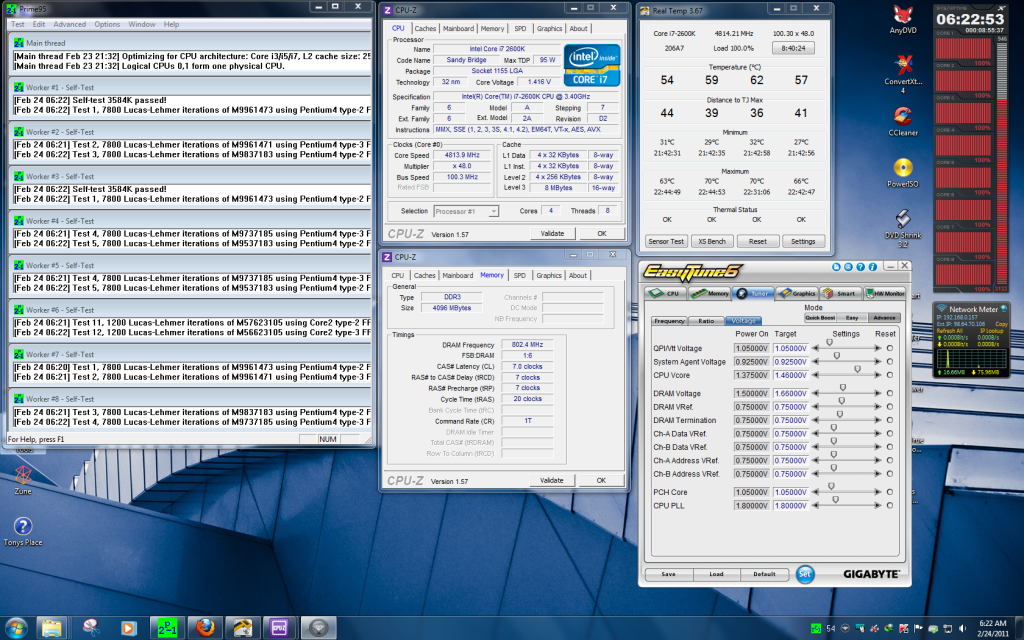Open the EasyTune6 Graphics tab
The width and height of the screenshot is (1024, 640).
tap(797, 293)
